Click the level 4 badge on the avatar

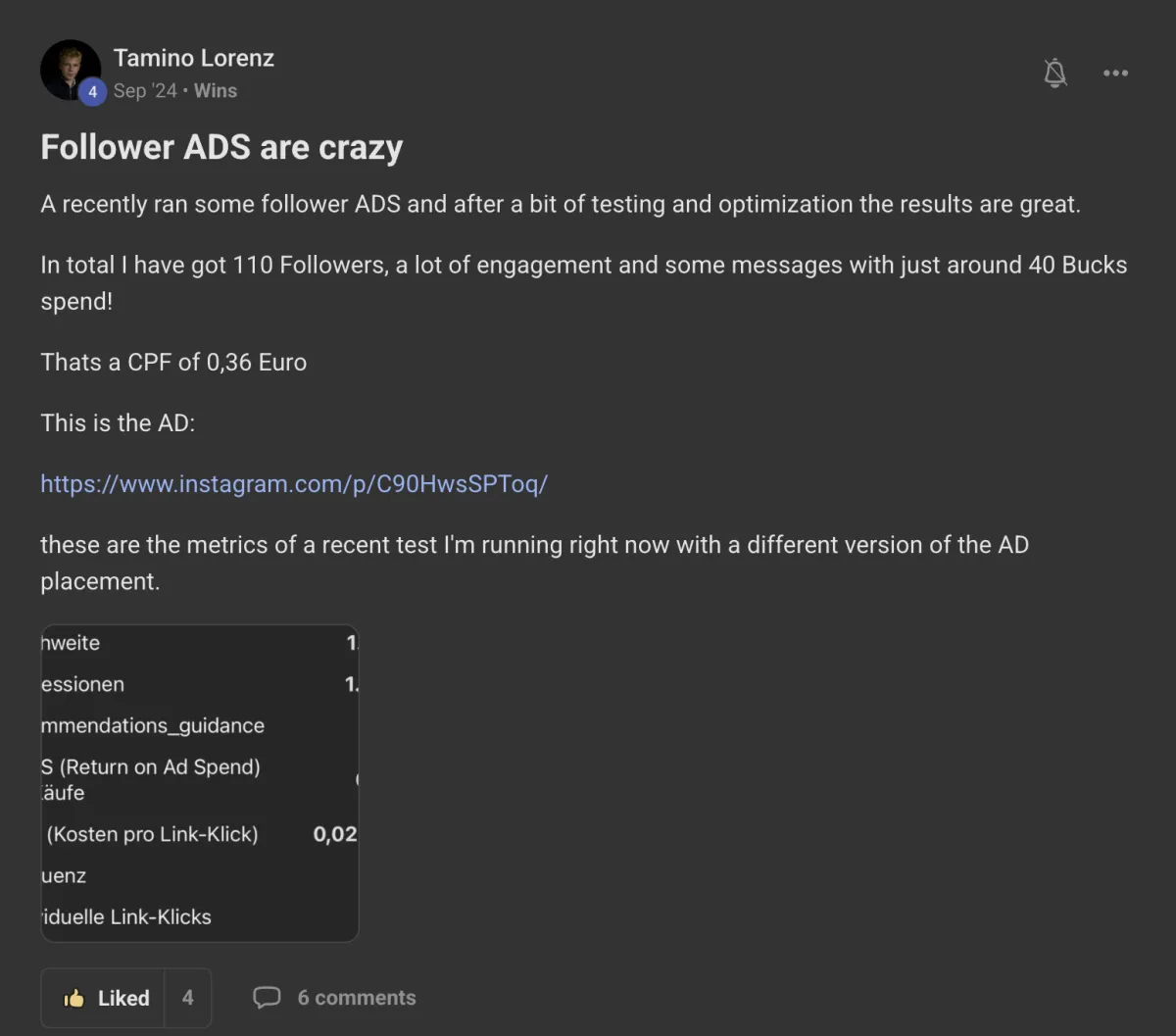pos(92,92)
